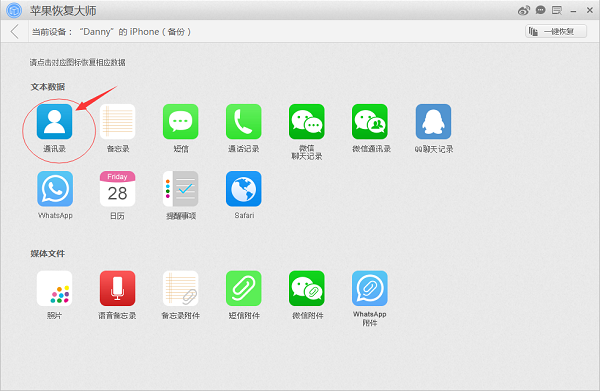Select the WhatsApp附件 attachment icon
Viewport: 600px width, 391px height.
(370, 288)
